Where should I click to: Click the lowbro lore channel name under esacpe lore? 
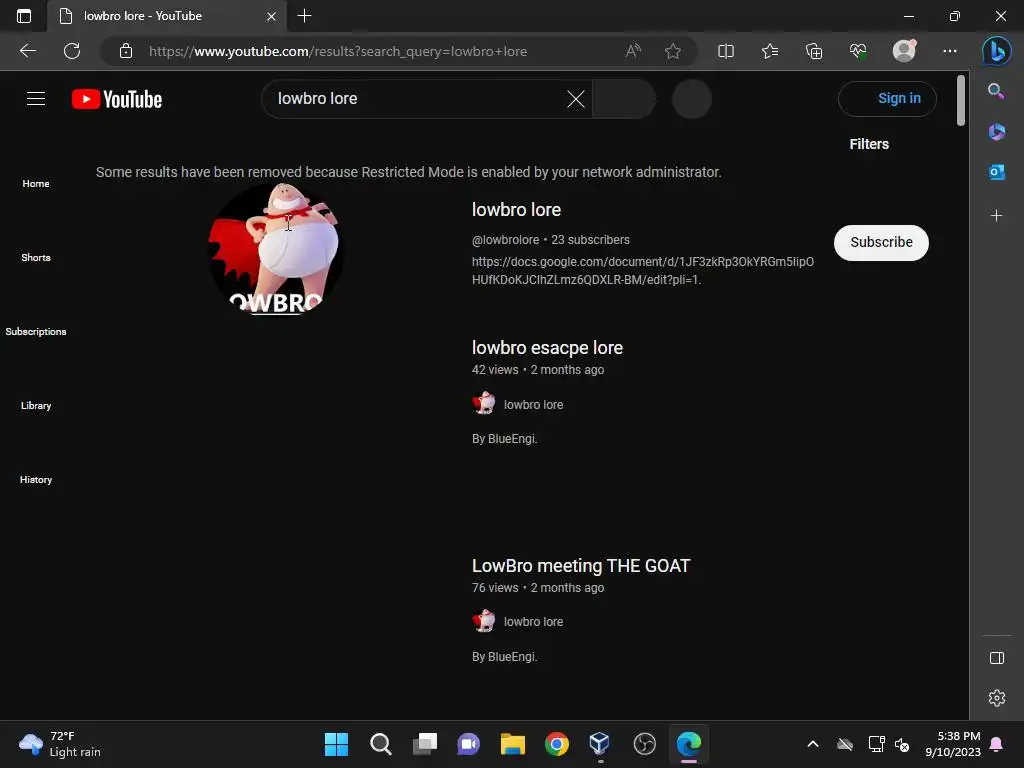pos(533,404)
